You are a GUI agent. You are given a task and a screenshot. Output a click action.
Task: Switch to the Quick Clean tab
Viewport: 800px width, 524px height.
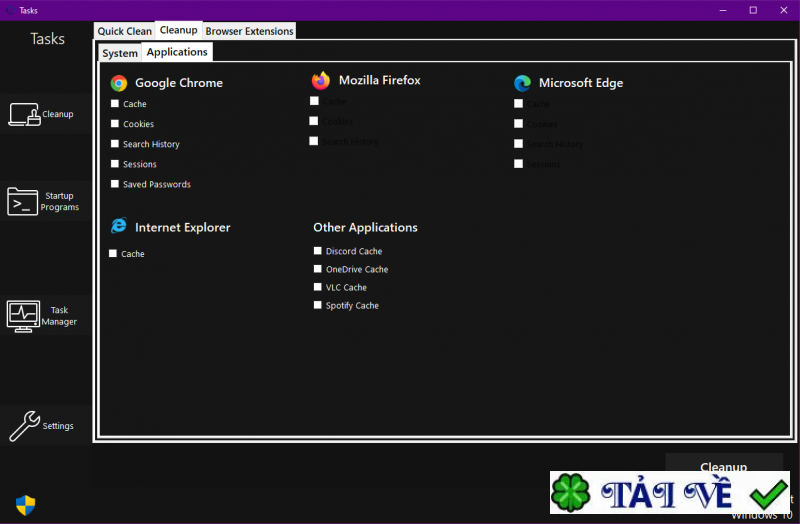click(x=124, y=31)
